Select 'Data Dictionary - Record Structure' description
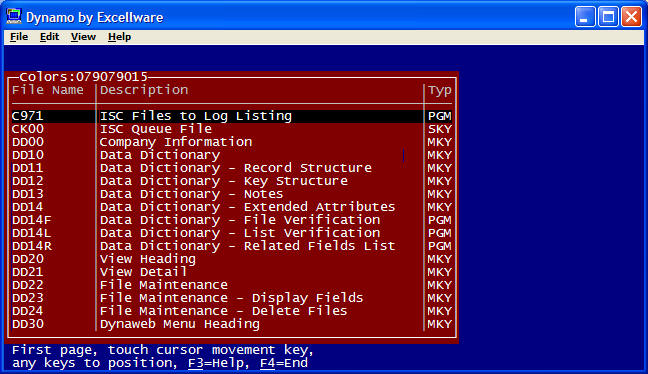 click(236, 168)
